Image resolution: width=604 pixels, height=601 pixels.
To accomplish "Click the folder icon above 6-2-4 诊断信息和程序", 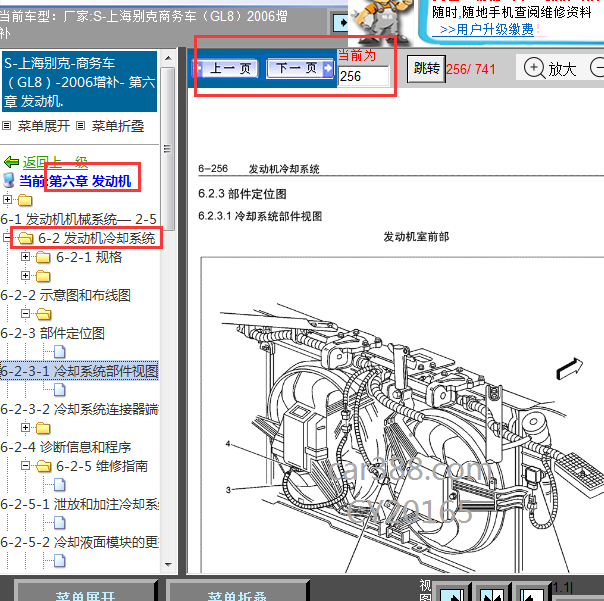I will (x=43, y=428).
